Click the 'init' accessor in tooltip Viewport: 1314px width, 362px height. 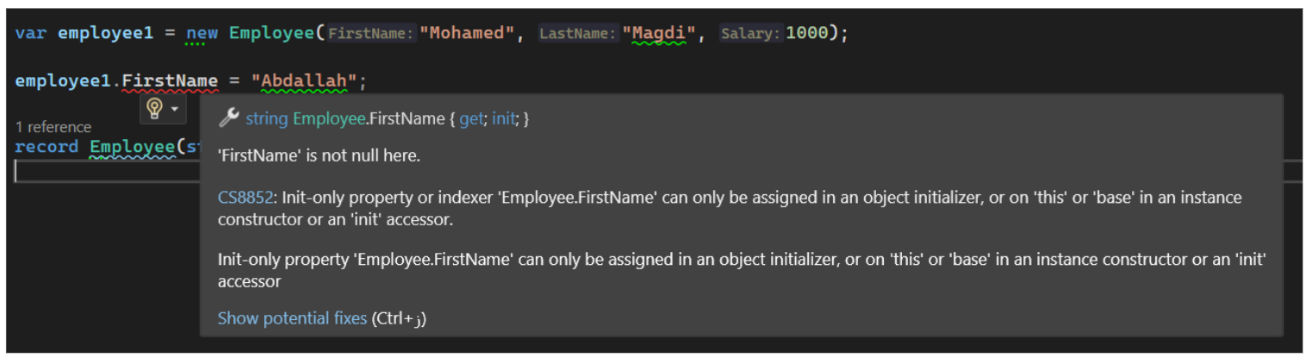[504, 118]
